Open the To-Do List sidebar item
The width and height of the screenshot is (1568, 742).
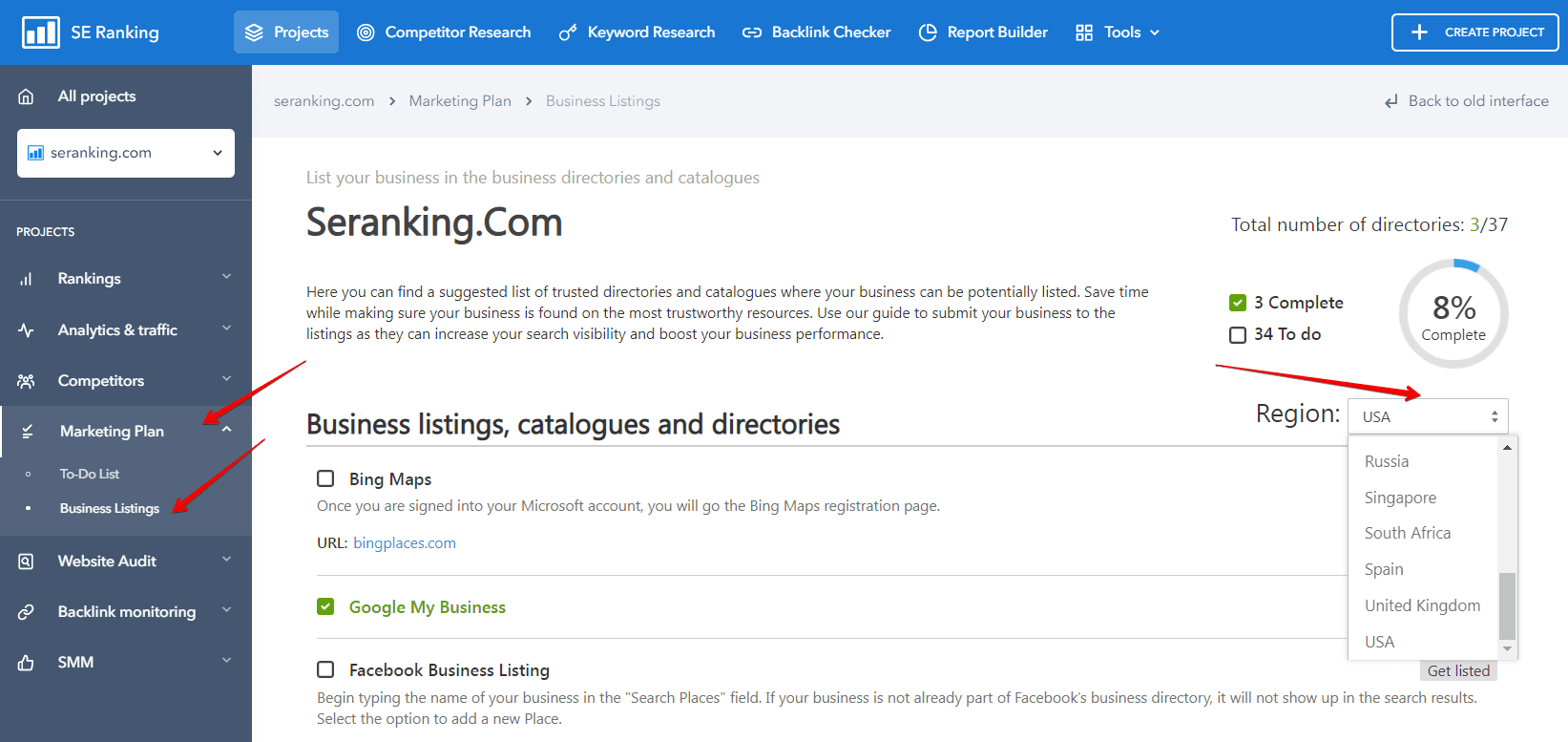click(x=90, y=474)
